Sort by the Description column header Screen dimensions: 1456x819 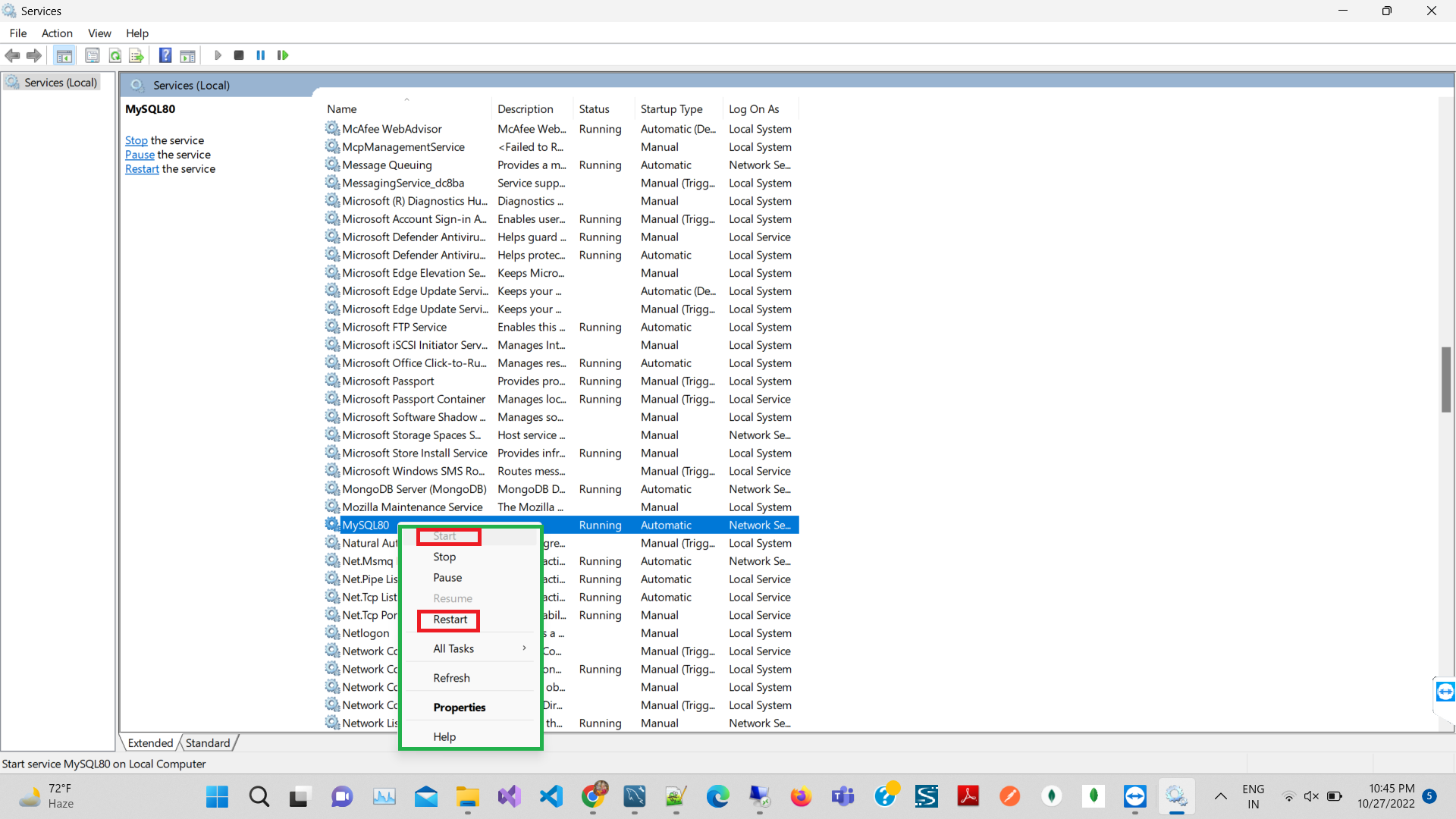pyautogui.click(x=532, y=109)
